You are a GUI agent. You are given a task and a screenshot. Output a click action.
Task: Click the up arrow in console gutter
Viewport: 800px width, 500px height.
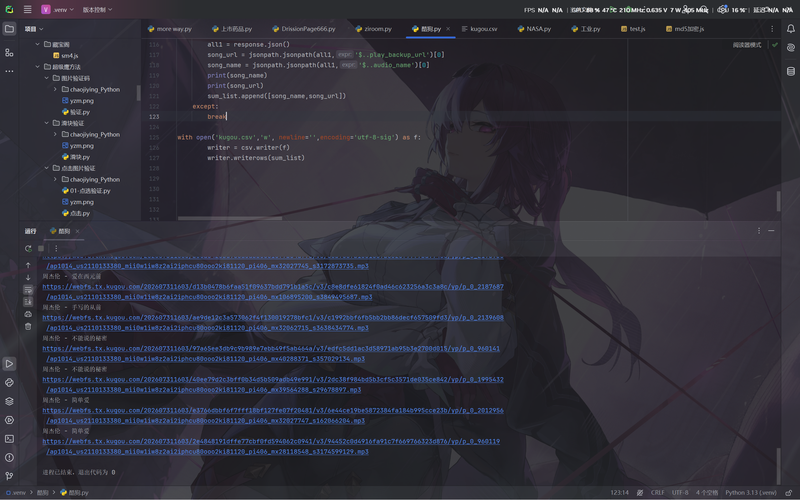click(28, 265)
